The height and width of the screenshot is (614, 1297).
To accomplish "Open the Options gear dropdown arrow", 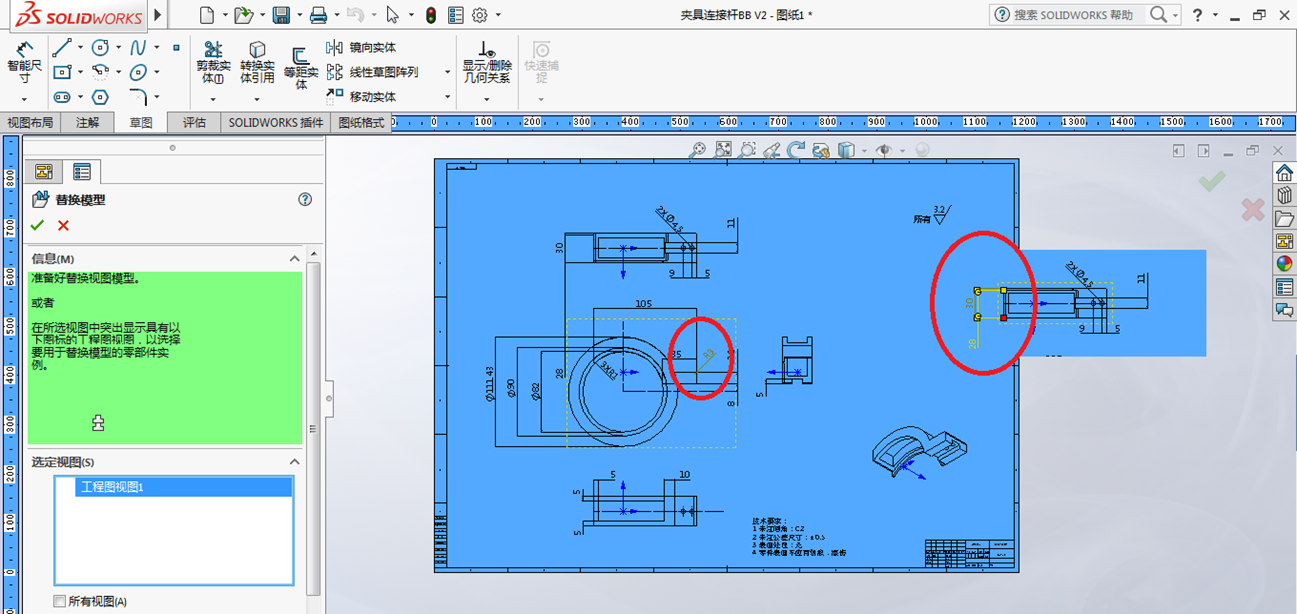I will click(x=498, y=15).
